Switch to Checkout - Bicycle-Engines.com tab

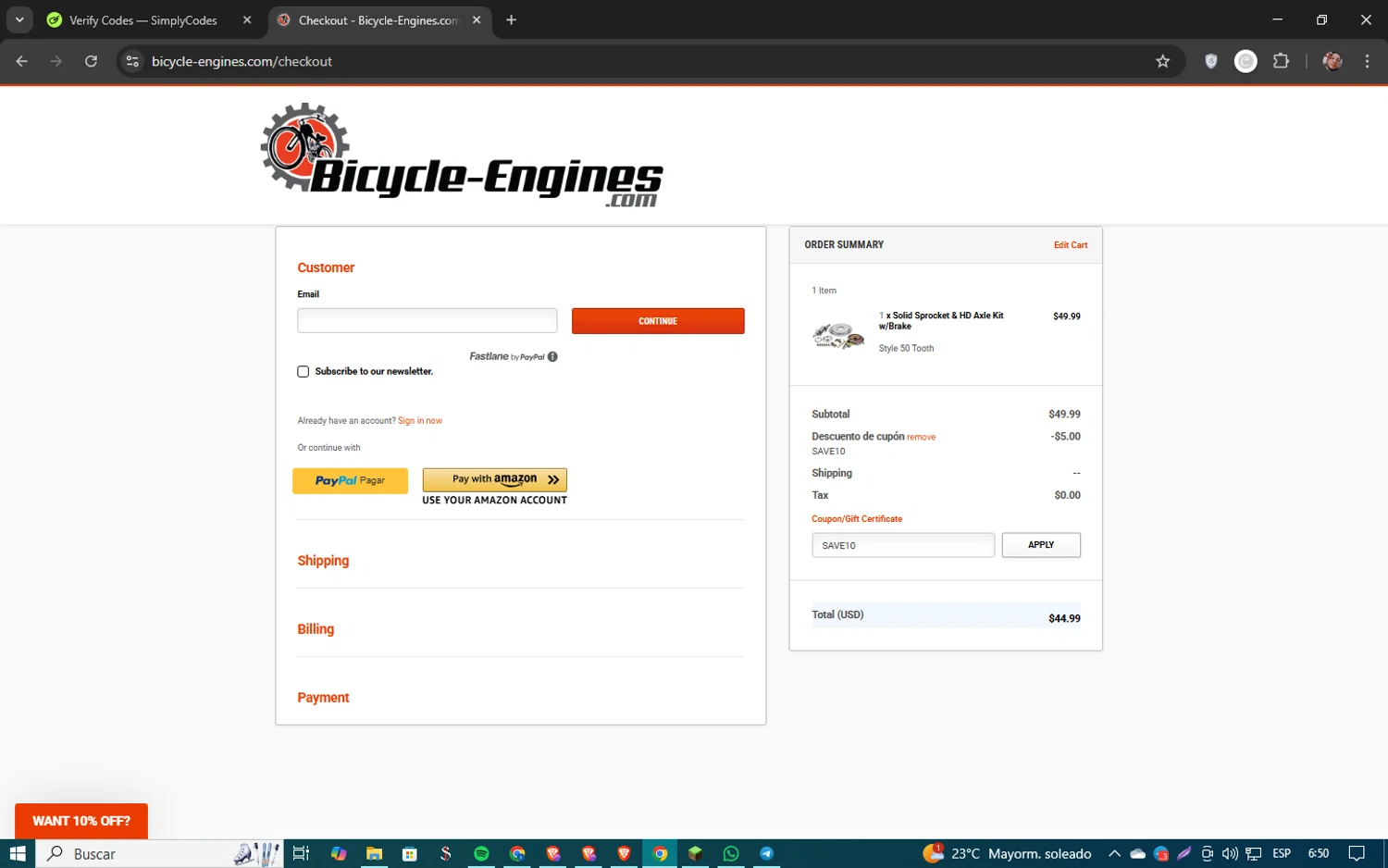379,19
